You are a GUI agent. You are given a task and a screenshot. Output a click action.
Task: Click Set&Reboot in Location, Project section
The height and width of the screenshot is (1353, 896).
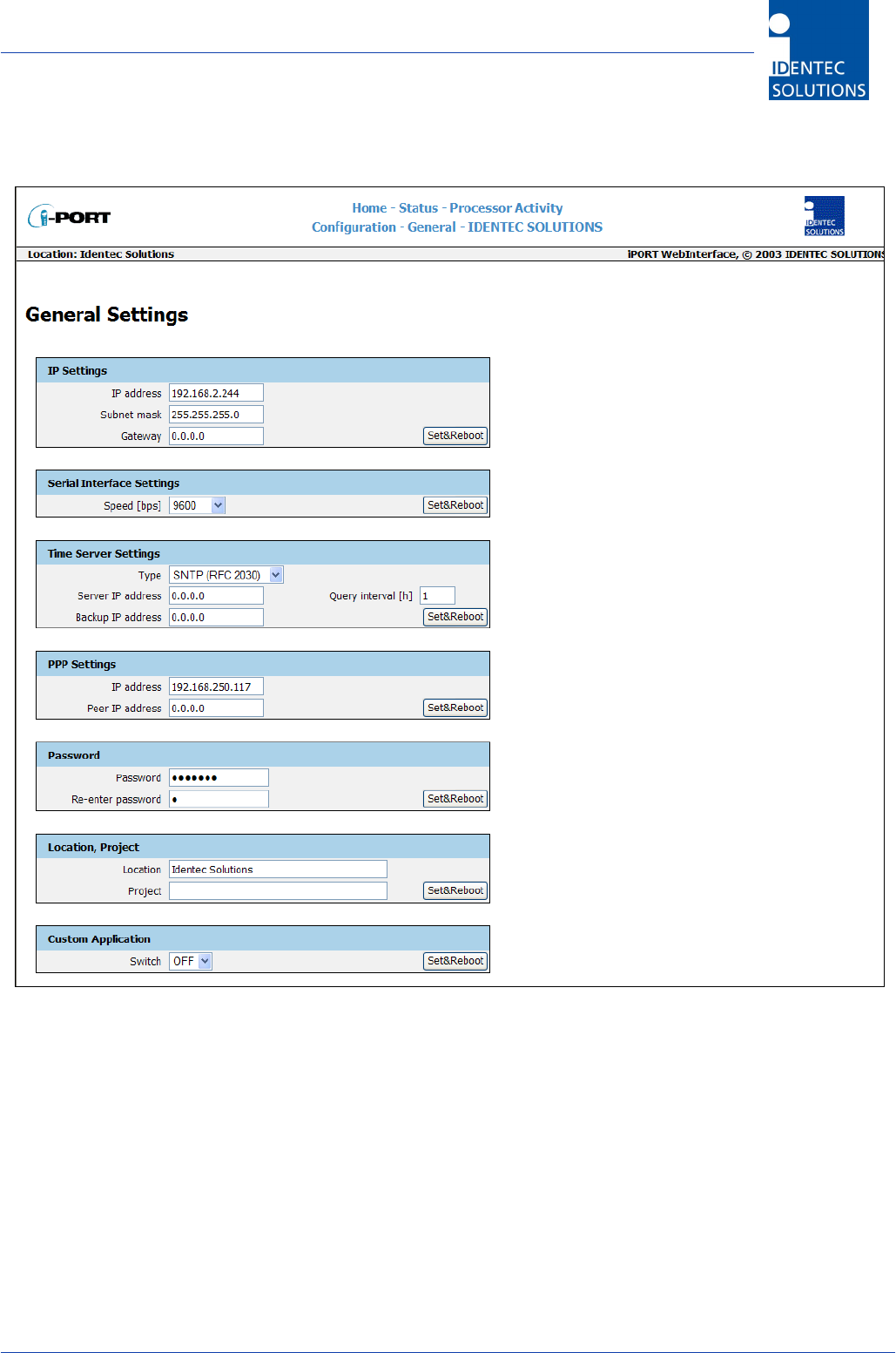(455, 890)
